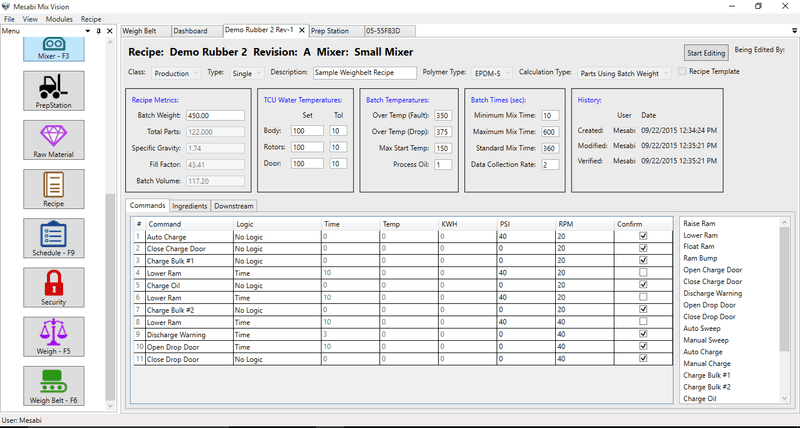Click the Logic cell for Open Drop Door
800x428 pixels.
277,347
